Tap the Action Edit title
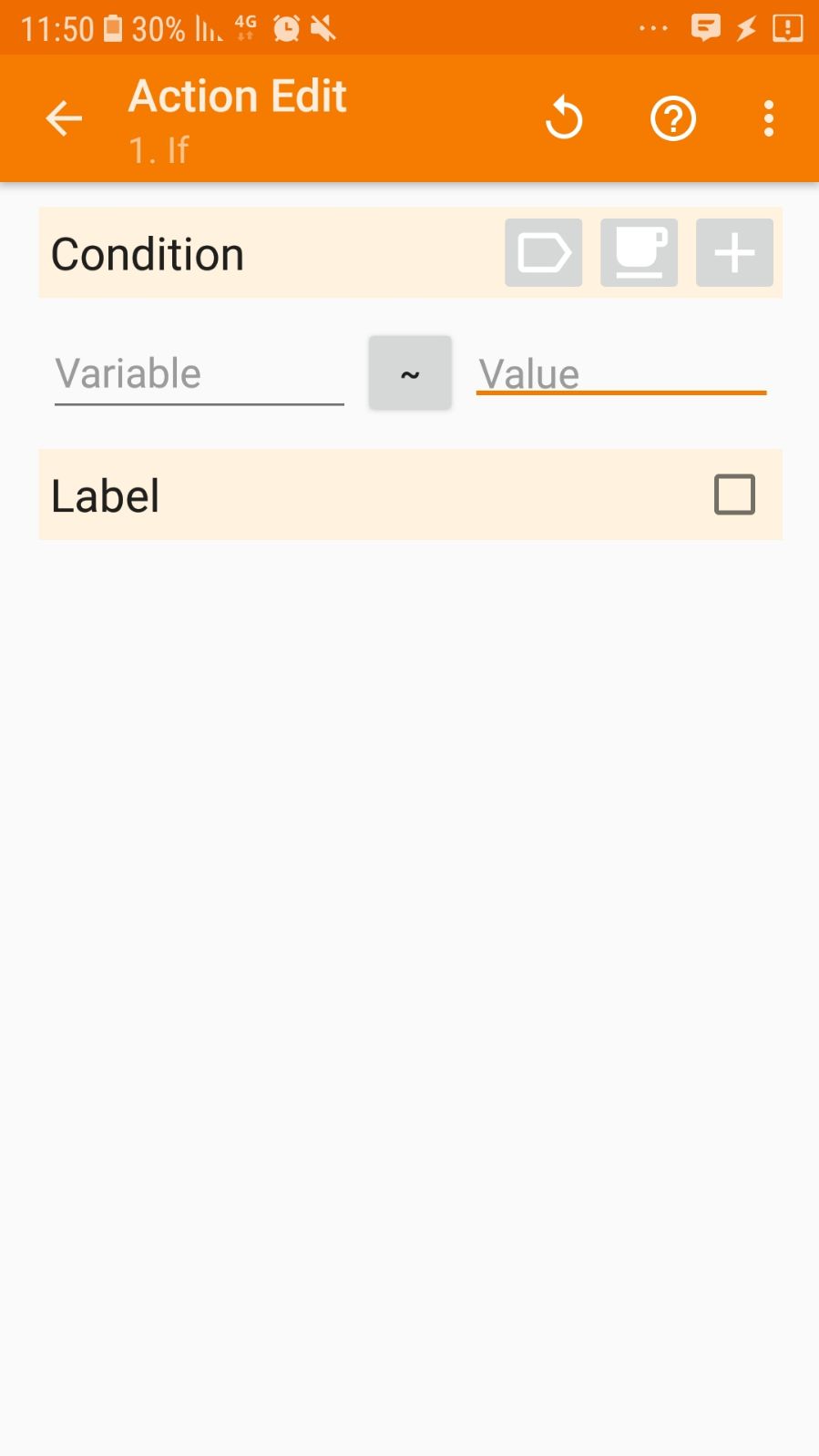Screen dimensions: 819x1456 point(238,96)
